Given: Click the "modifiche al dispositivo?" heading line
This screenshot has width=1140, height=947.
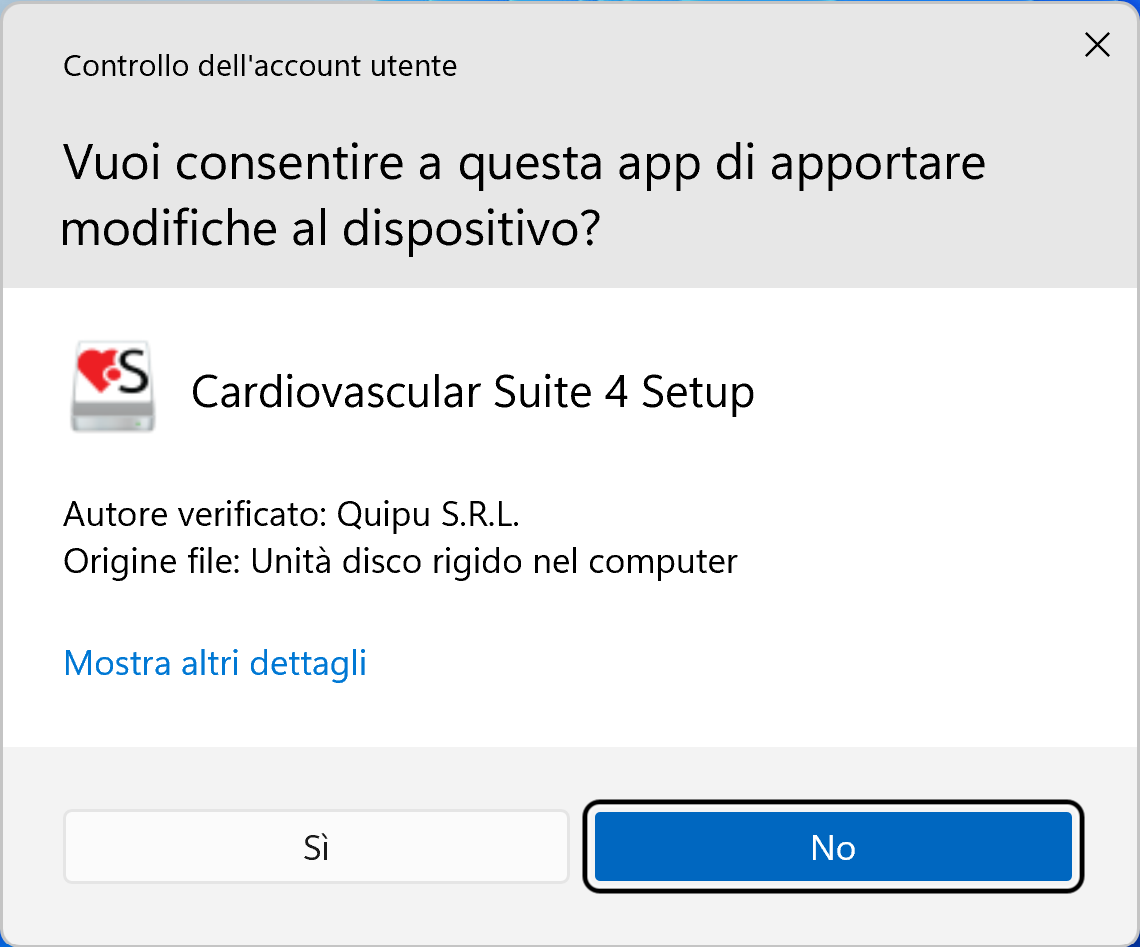Looking at the screenshot, I should pos(330,229).
